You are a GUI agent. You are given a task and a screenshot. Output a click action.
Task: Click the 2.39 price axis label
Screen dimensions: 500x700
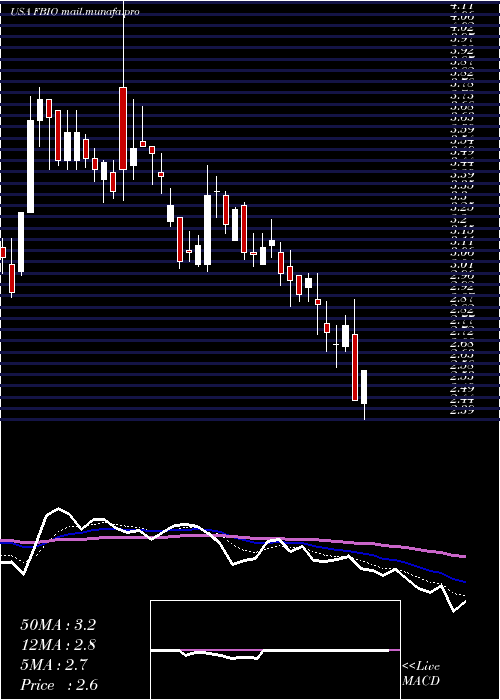462,411
